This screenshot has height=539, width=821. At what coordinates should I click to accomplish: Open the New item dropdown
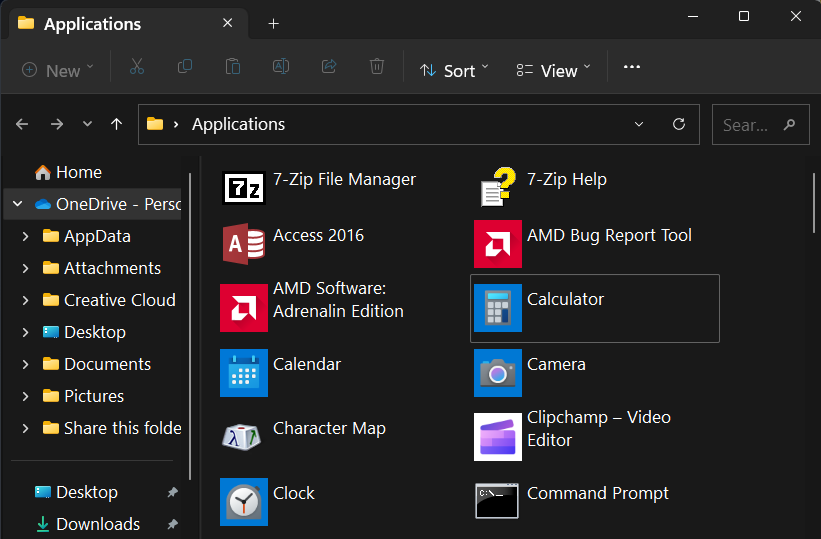point(58,70)
